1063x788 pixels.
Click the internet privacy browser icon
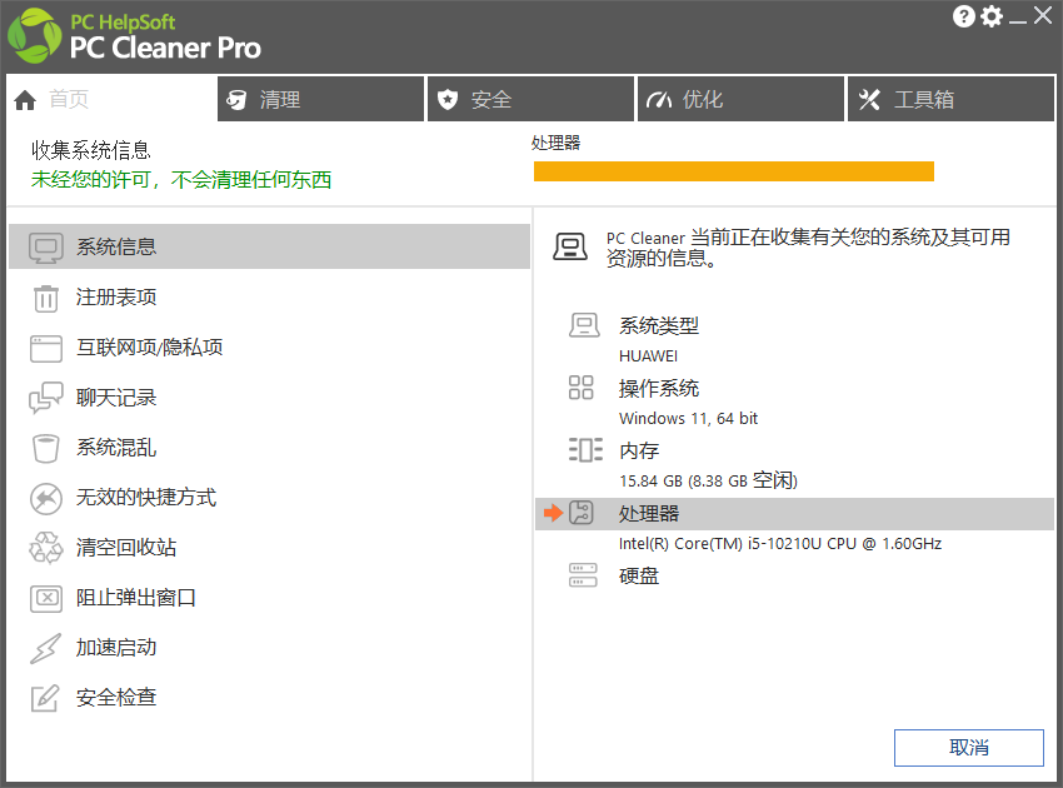coord(46,348)
